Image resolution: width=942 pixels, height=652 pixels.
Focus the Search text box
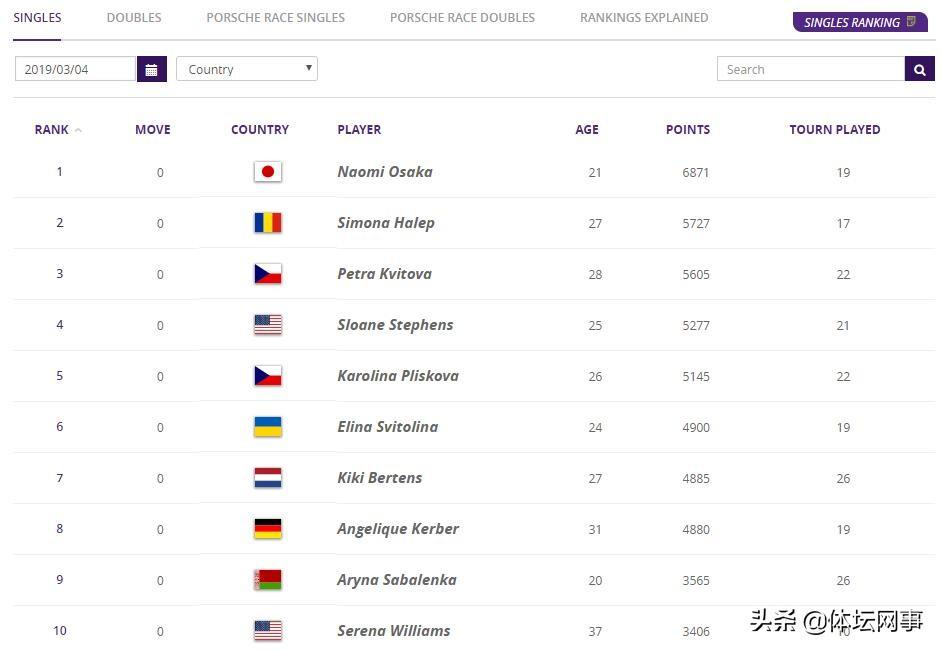click(x=811, y=69)
